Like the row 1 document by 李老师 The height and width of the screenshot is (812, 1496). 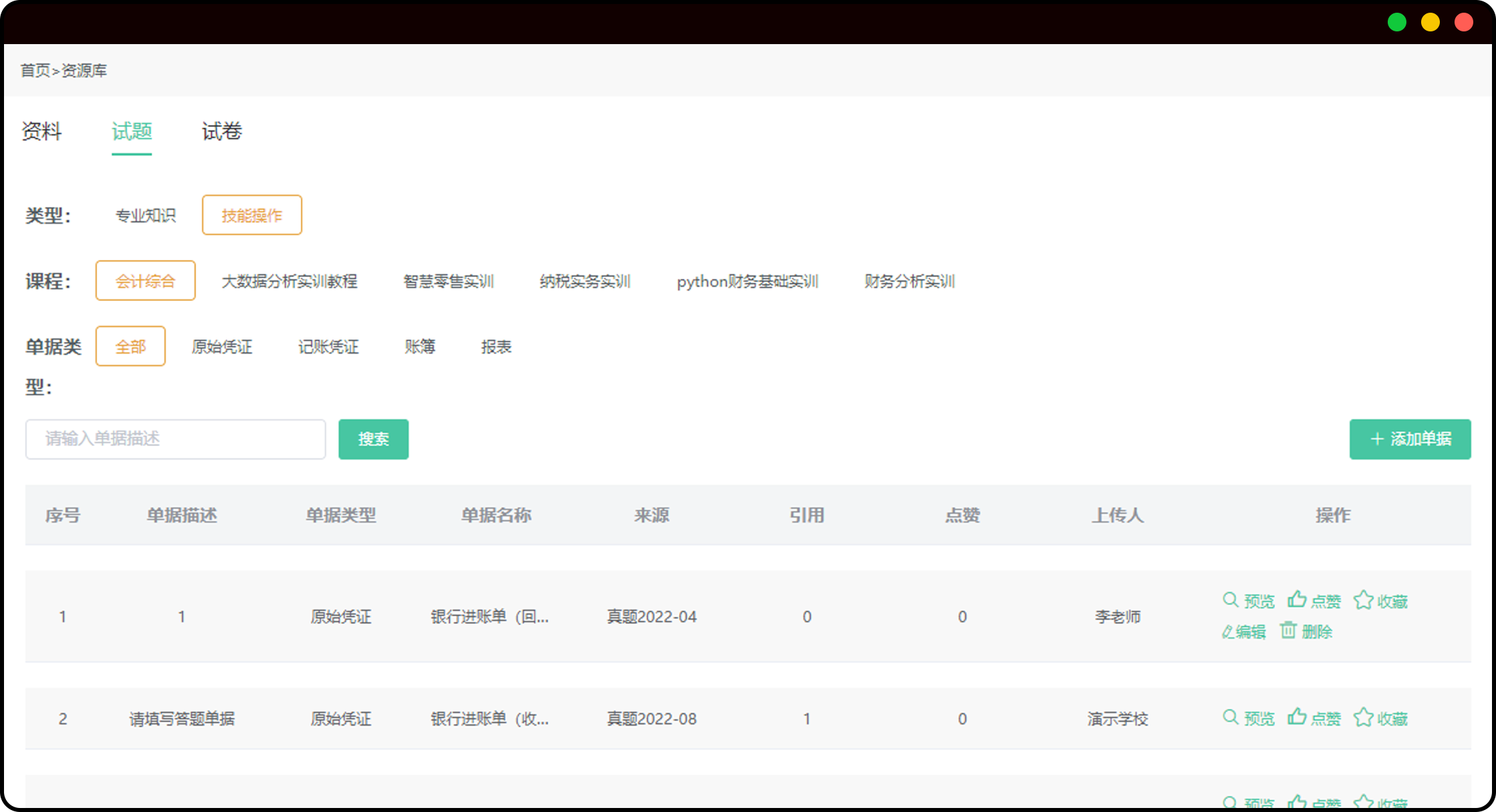point(1314,601)
